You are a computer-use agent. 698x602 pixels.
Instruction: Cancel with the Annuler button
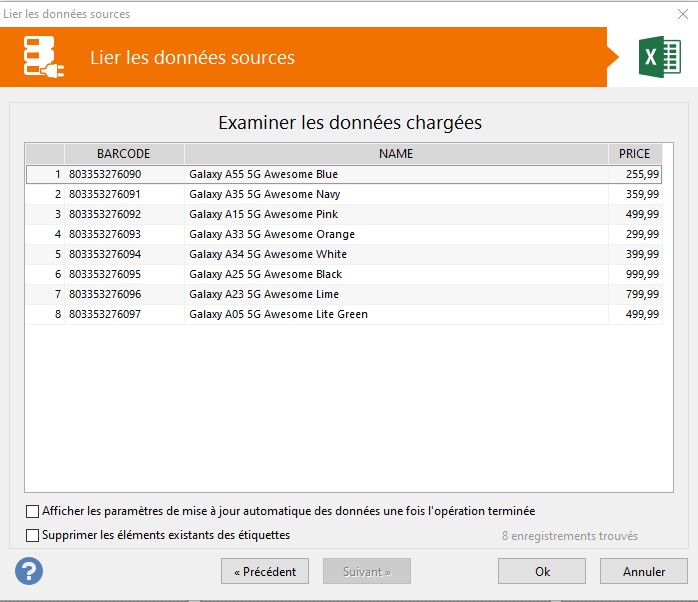point(644,571)
